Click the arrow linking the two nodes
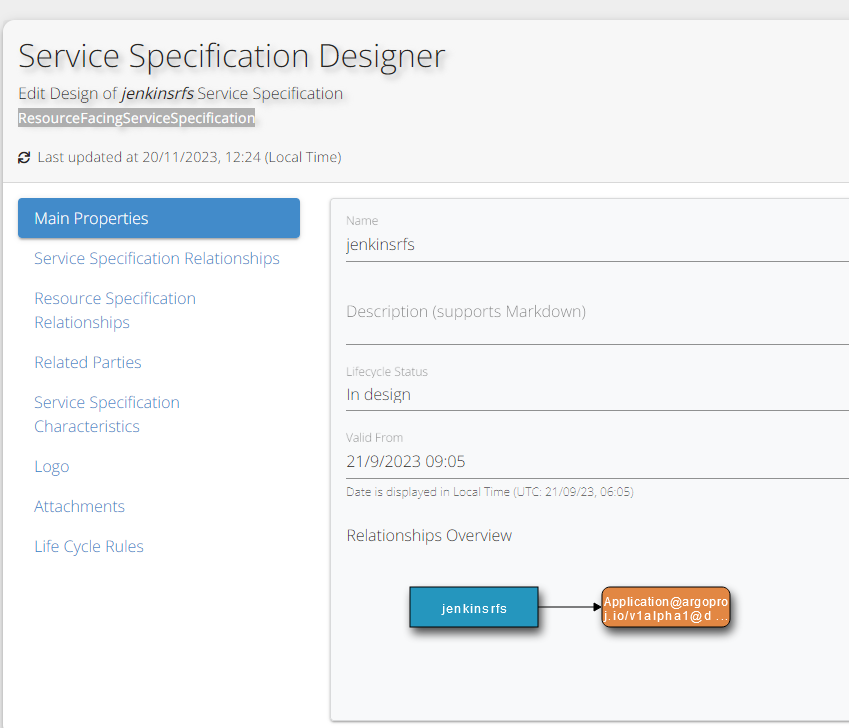This screenshot has height=728, width=849. tap(570, 607)
